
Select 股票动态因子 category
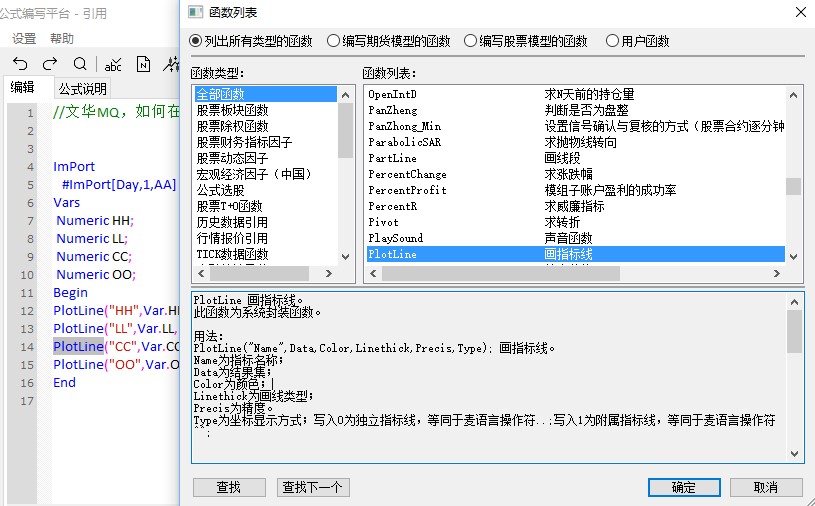[x=266, y=158]
